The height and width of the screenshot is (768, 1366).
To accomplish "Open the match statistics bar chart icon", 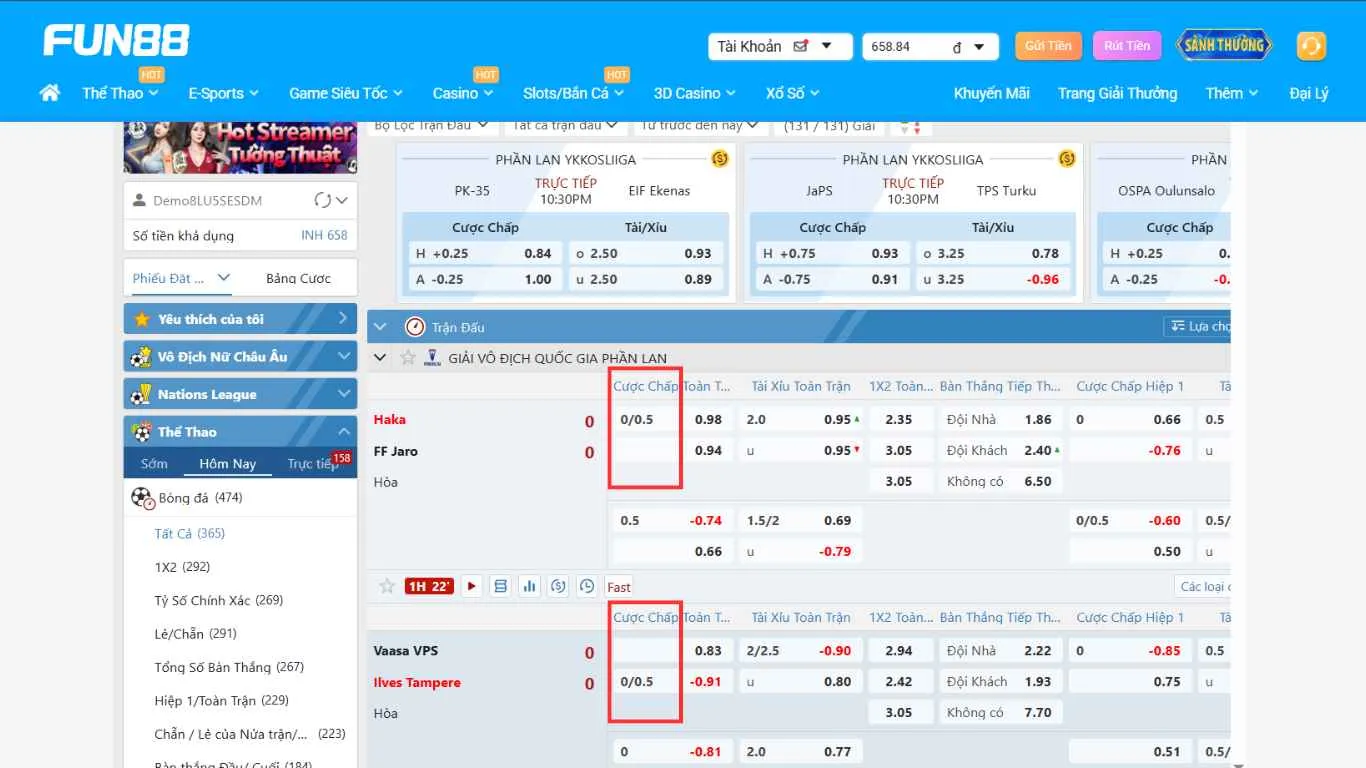I will 529,586.
